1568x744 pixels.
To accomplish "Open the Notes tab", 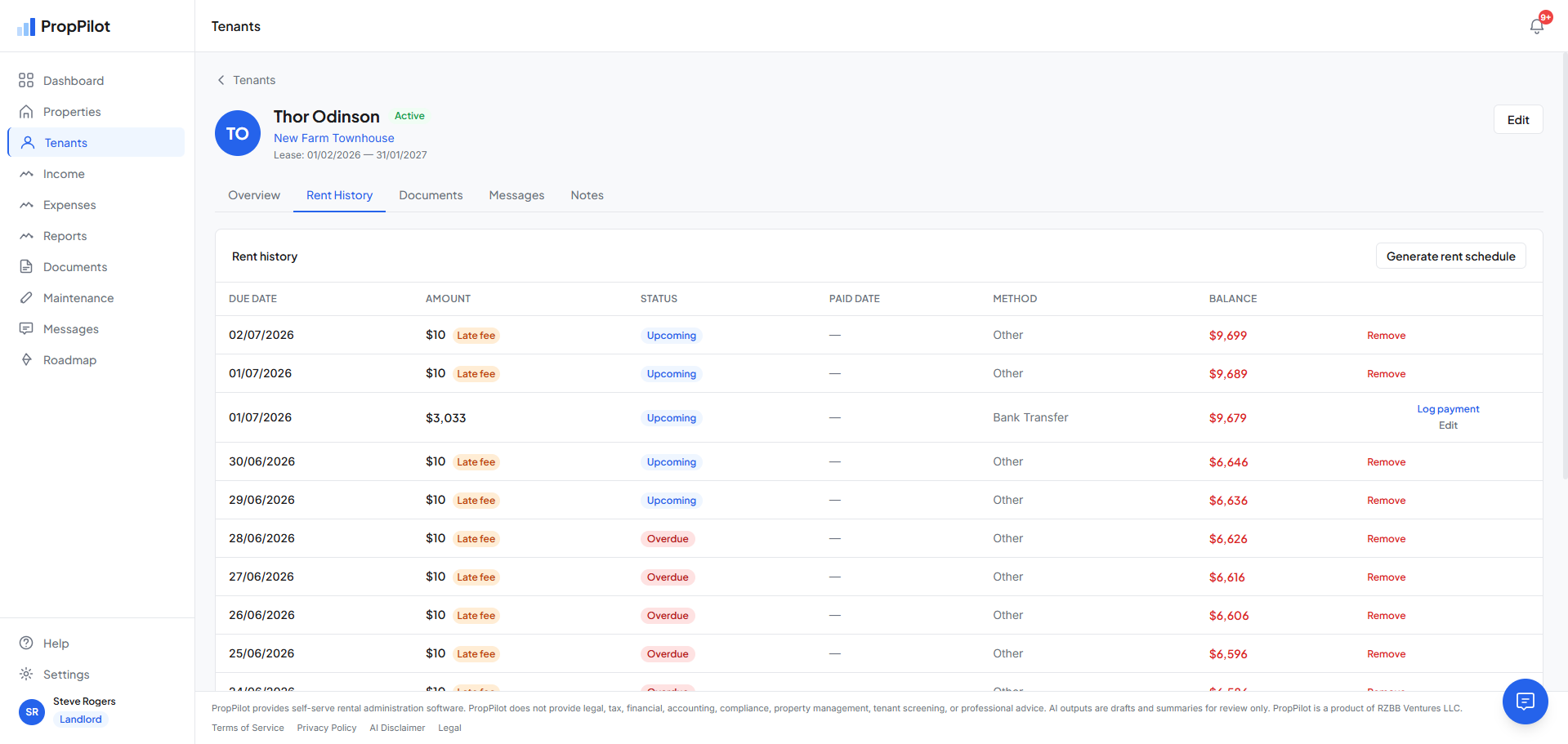I will pyautogui.click(x=587, y=195).
